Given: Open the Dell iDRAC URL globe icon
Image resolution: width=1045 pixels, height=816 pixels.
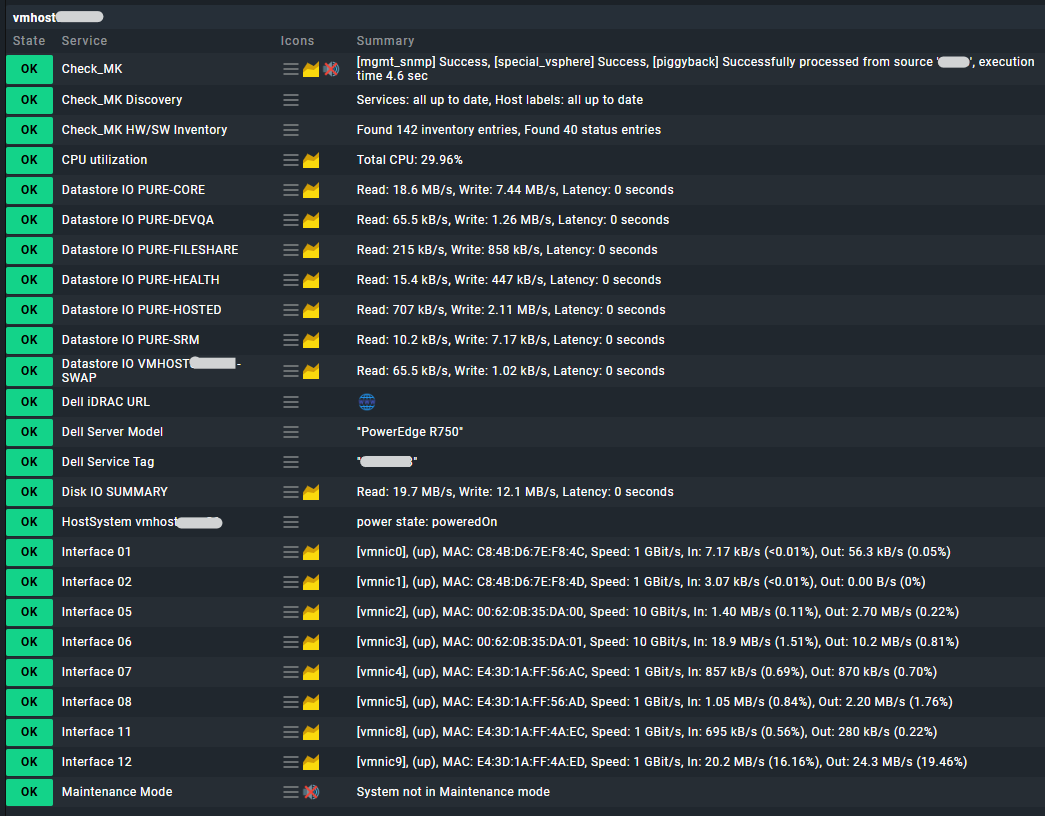Looking at the screenshot, I should (x=367, y=402).
